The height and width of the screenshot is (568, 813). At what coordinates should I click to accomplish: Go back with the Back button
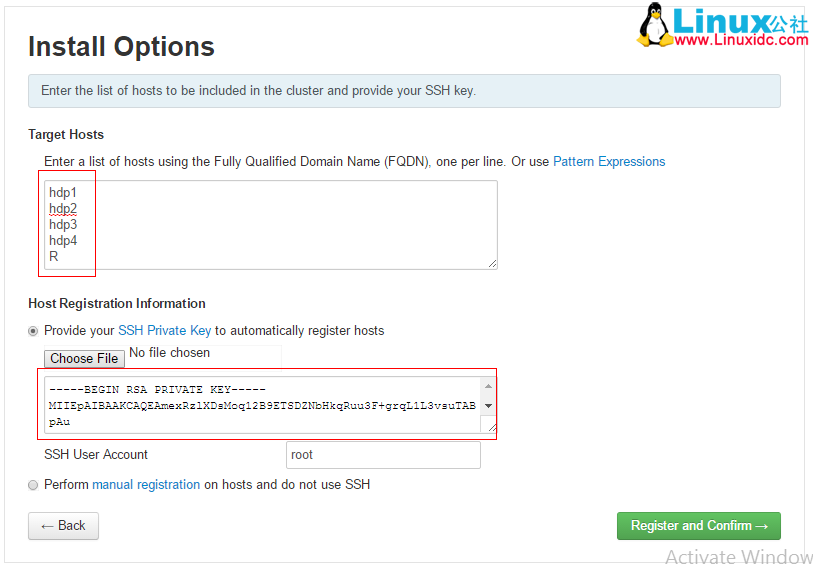tap(63, 526)
